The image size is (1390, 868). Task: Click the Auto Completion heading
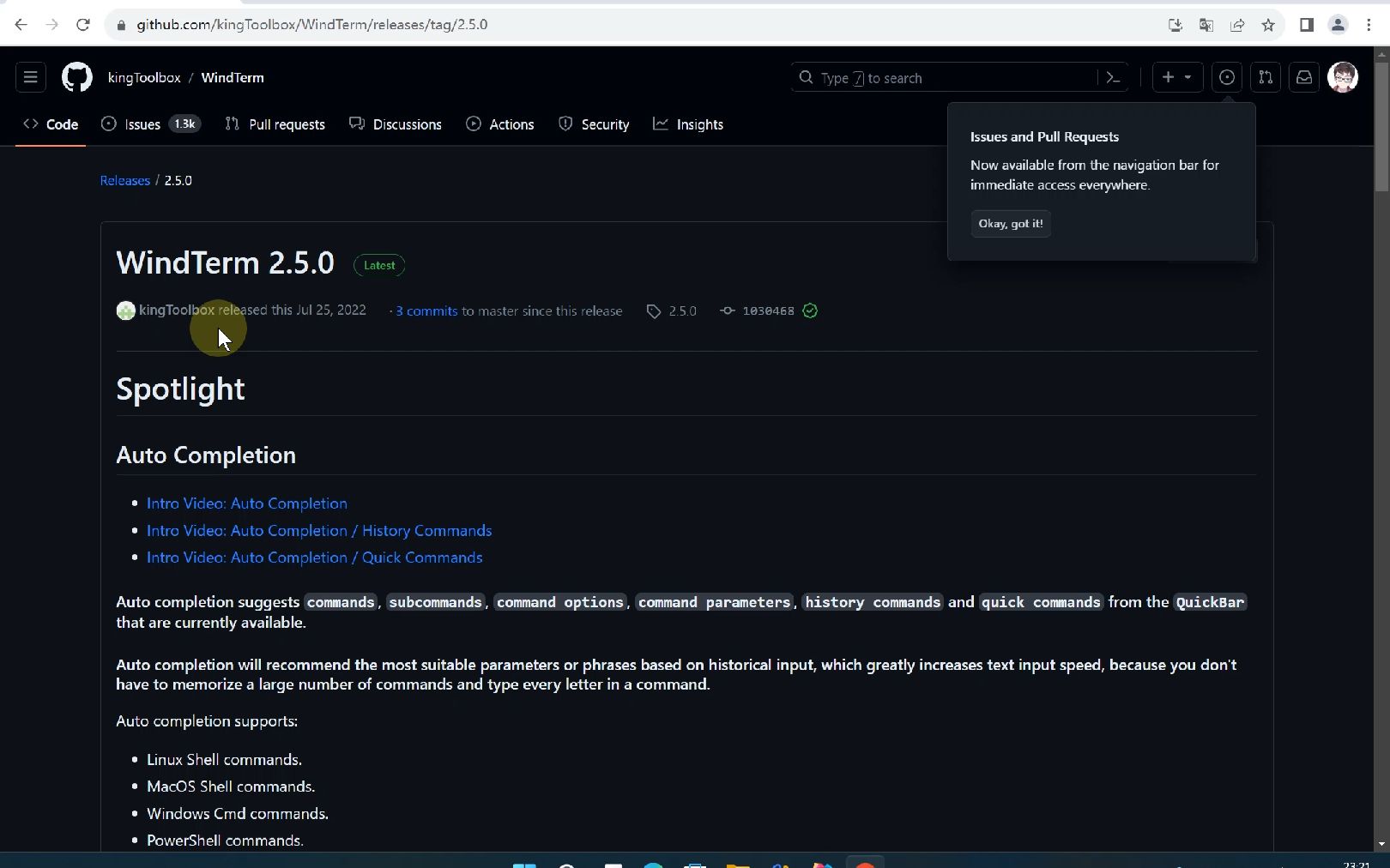tap(206, 455)
